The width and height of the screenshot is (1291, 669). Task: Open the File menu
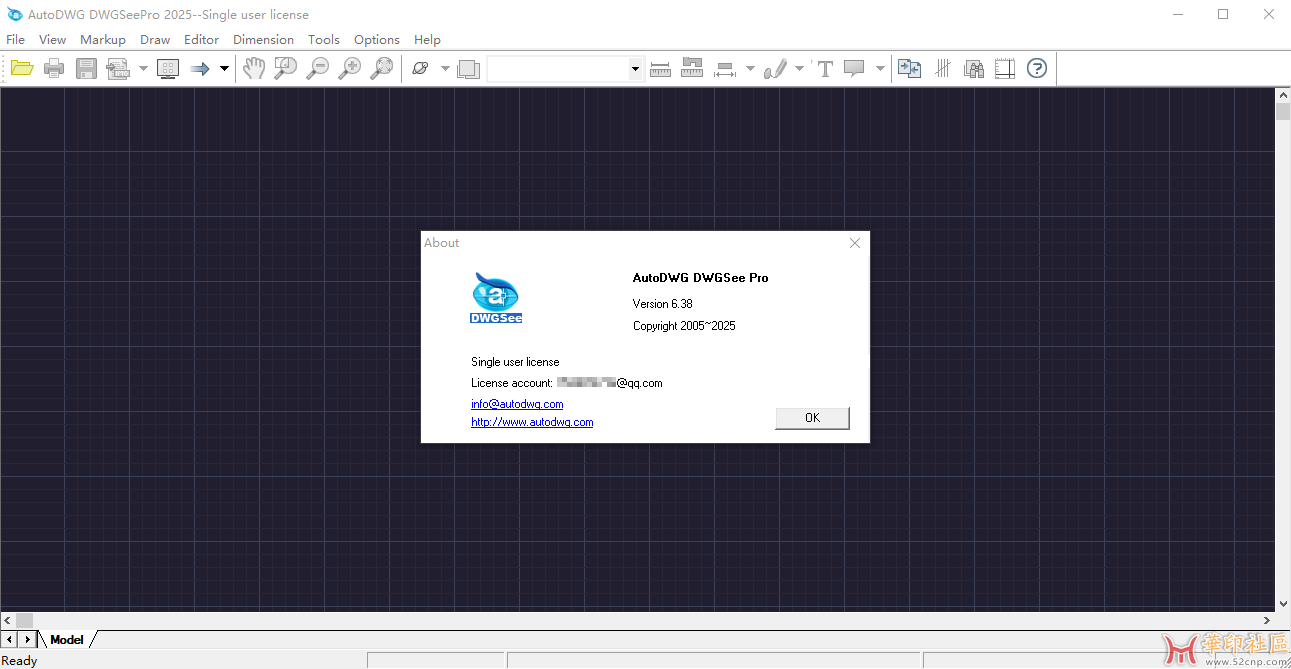(x=15, y=40)
